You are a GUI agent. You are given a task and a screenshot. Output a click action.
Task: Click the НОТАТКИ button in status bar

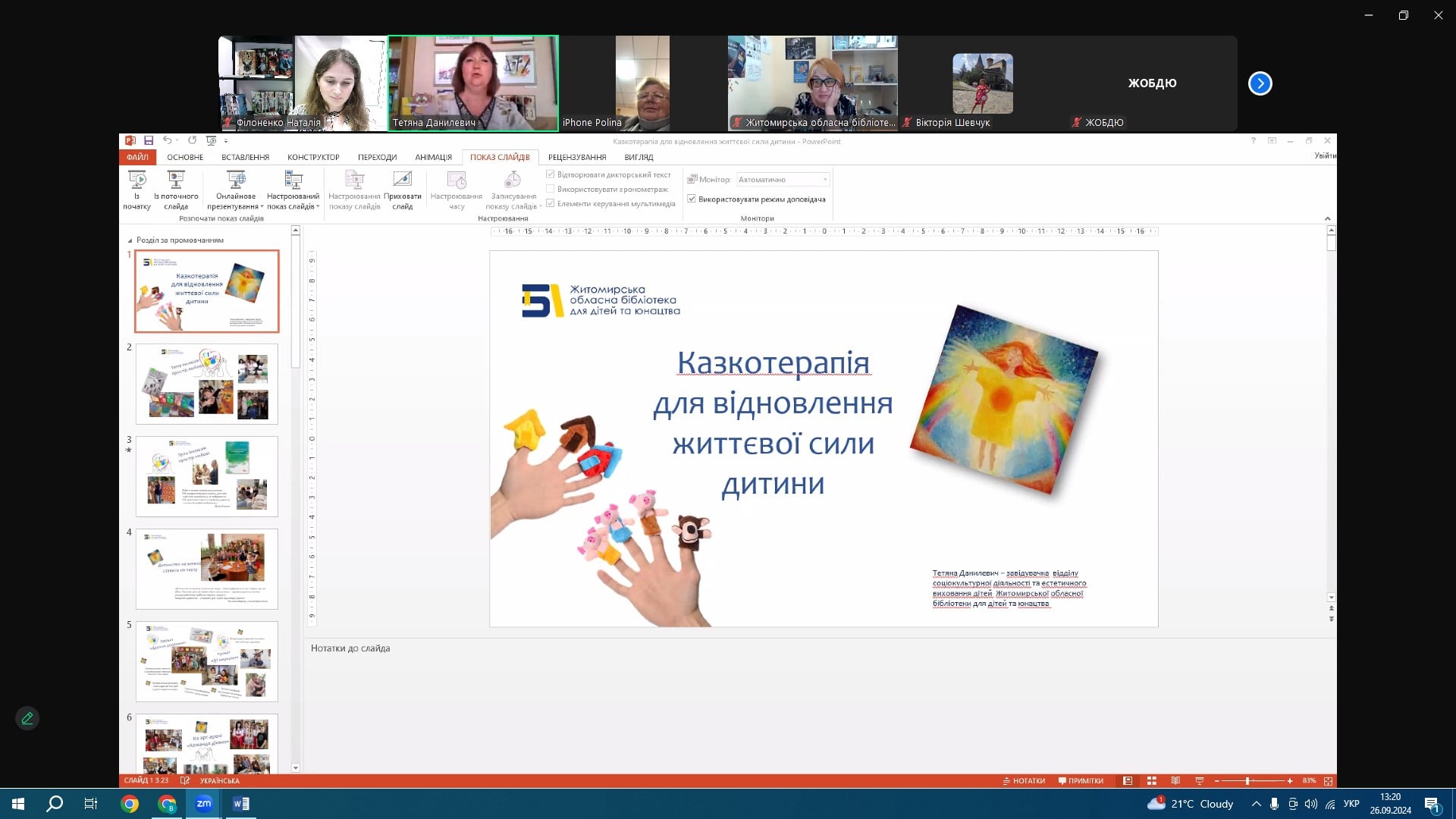click(x=1024, y=780)
